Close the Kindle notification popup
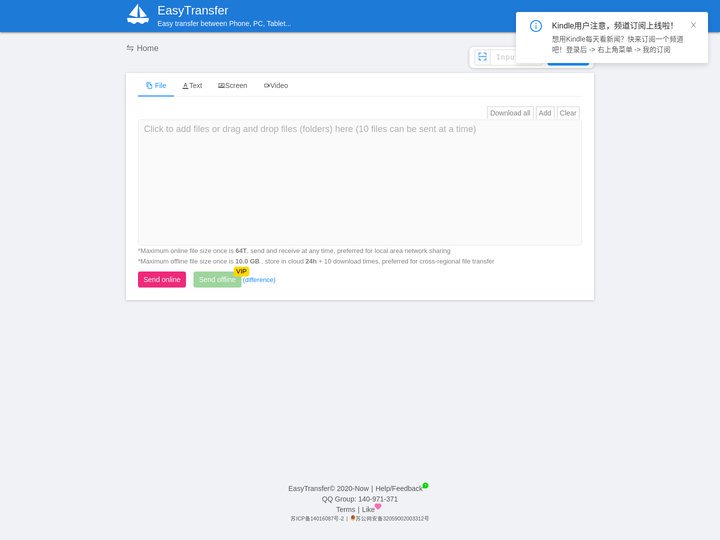This screenshot has height=540, width=720. tap(693, 25)
